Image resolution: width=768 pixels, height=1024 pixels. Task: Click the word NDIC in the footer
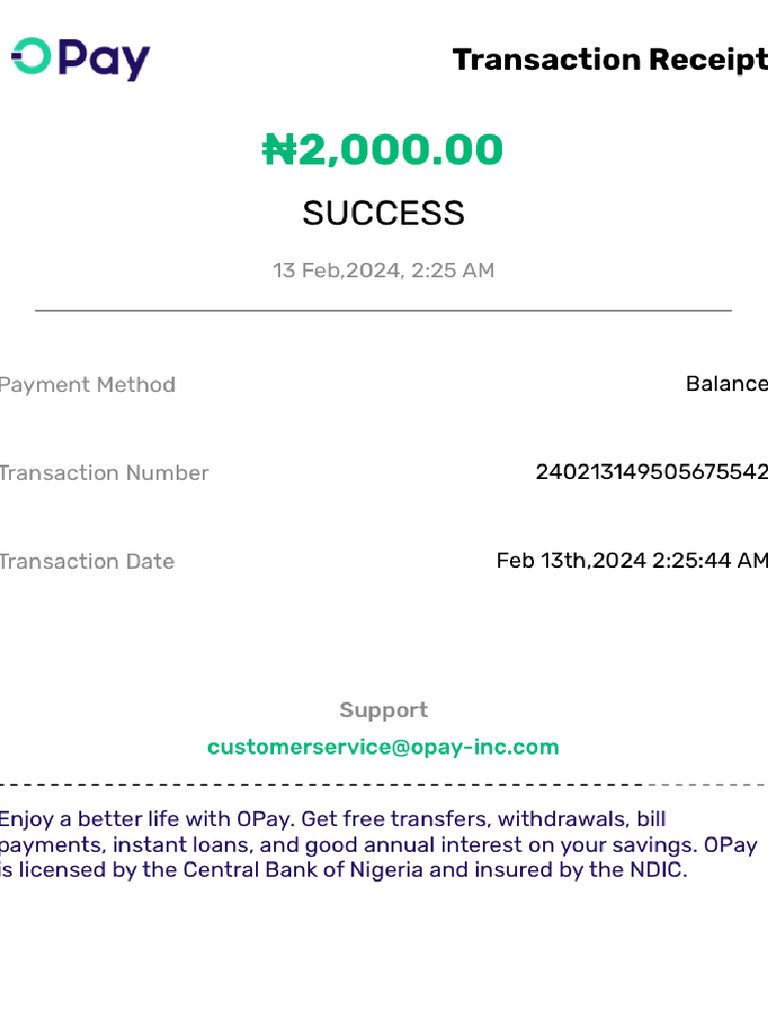[x=656, y=870]
